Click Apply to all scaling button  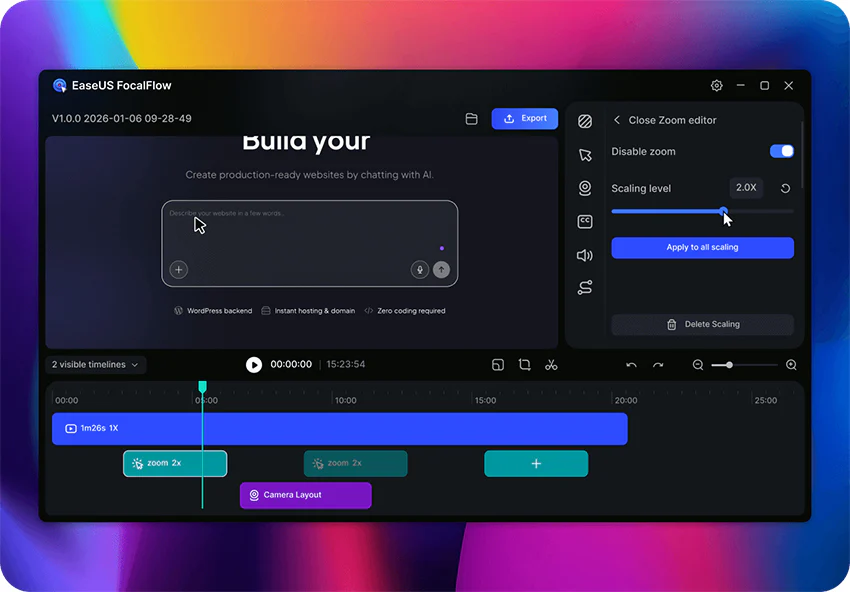tap(703, 247)
